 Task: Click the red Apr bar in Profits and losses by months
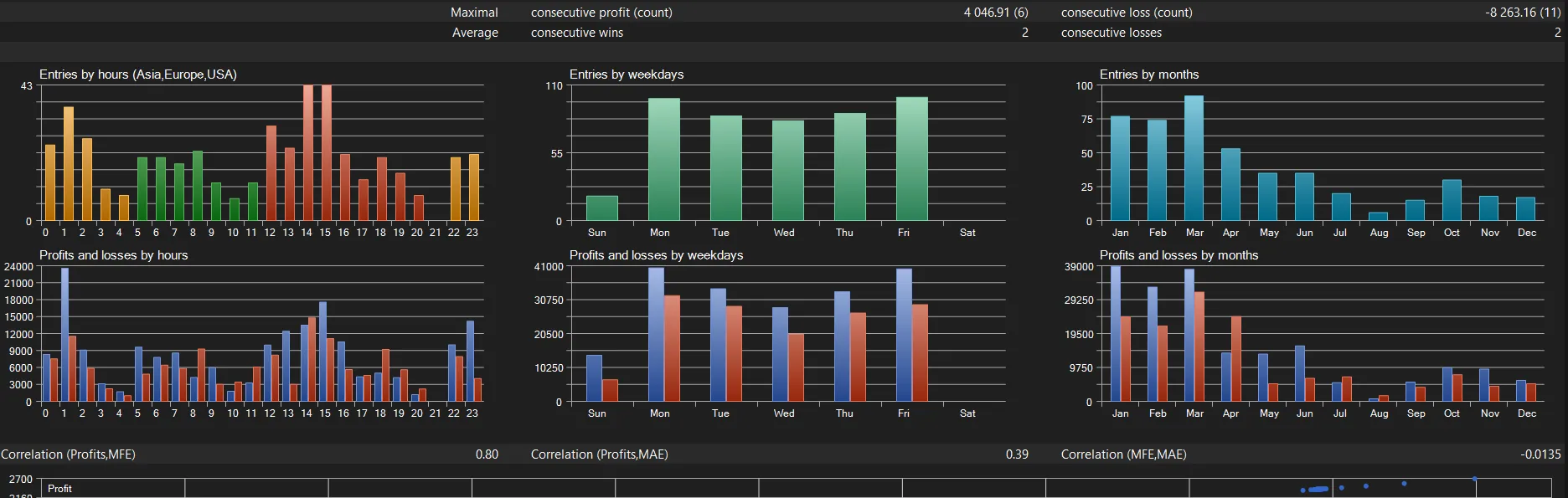1235,359
